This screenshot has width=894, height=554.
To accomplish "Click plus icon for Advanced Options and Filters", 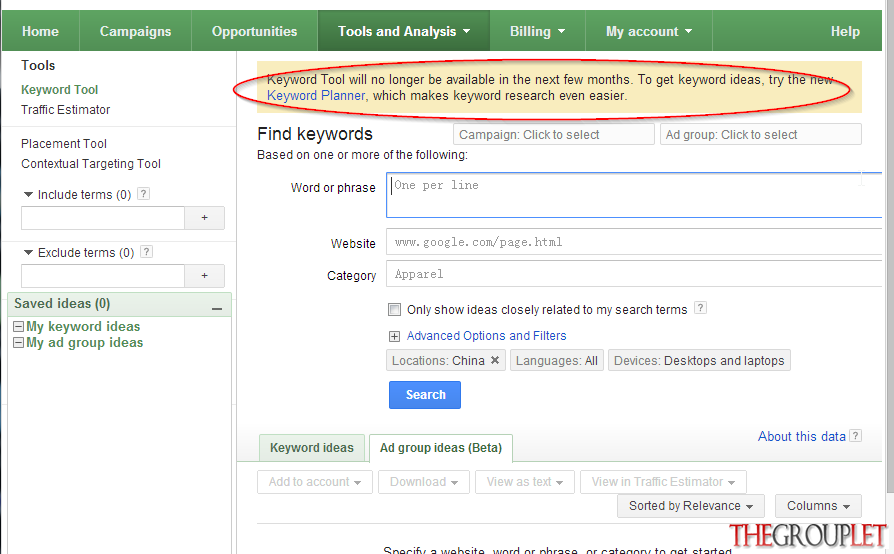I will tap(394, 336).
